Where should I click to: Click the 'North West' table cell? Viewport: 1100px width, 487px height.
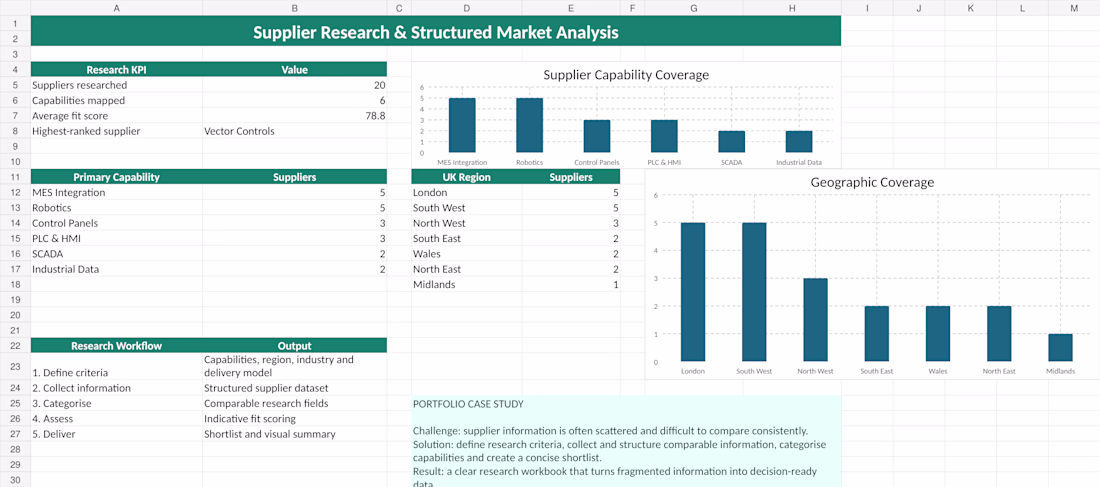[x=467, y=223]
